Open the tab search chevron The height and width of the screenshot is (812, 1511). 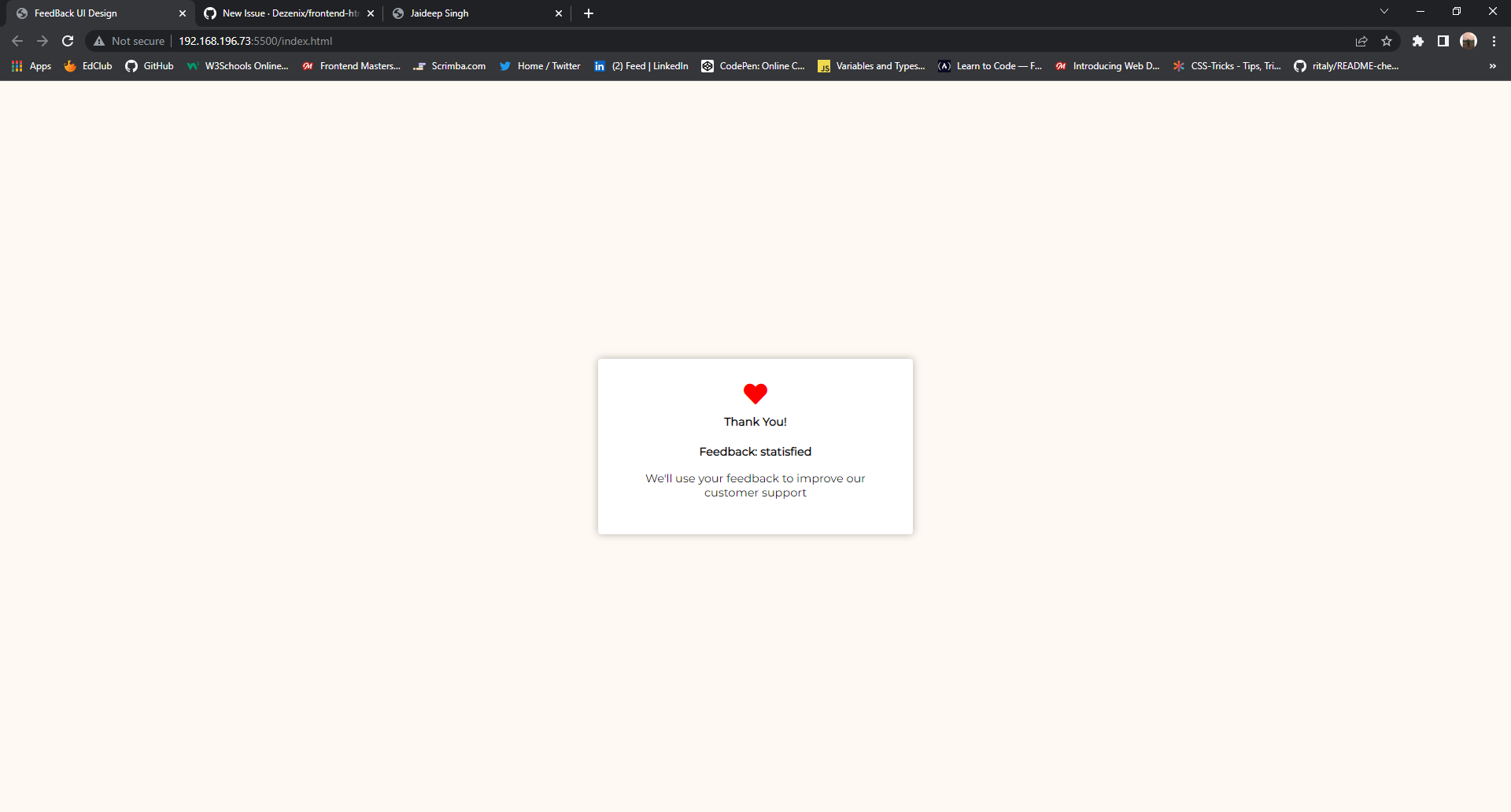point(1384,12)
